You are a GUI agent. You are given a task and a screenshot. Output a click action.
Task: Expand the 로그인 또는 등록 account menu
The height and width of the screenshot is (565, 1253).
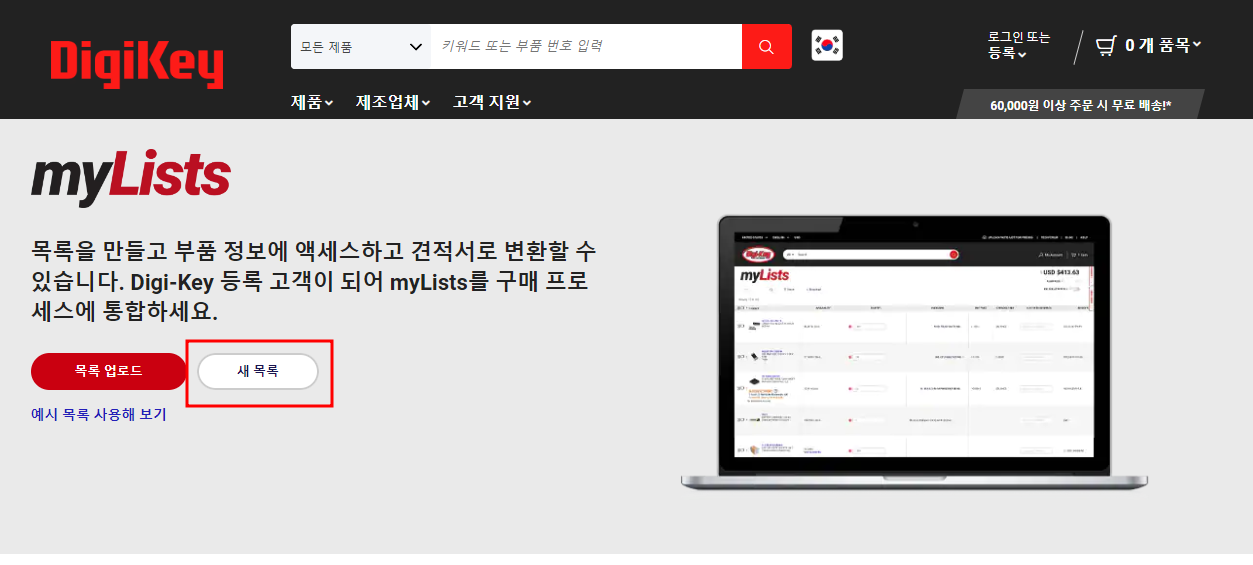(1019, 45)
